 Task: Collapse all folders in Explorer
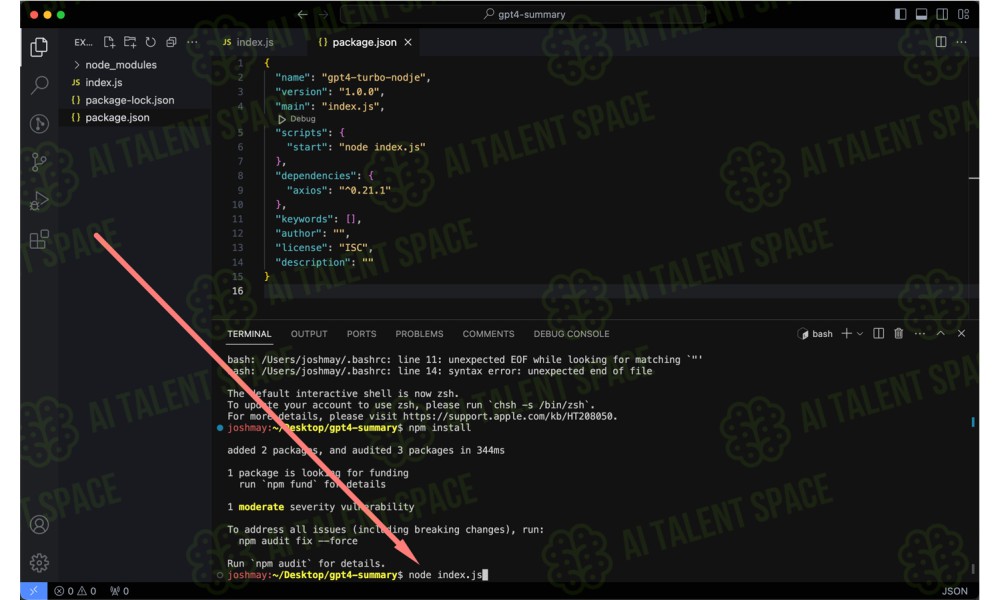pyautogui.click(x=171, y=42)
